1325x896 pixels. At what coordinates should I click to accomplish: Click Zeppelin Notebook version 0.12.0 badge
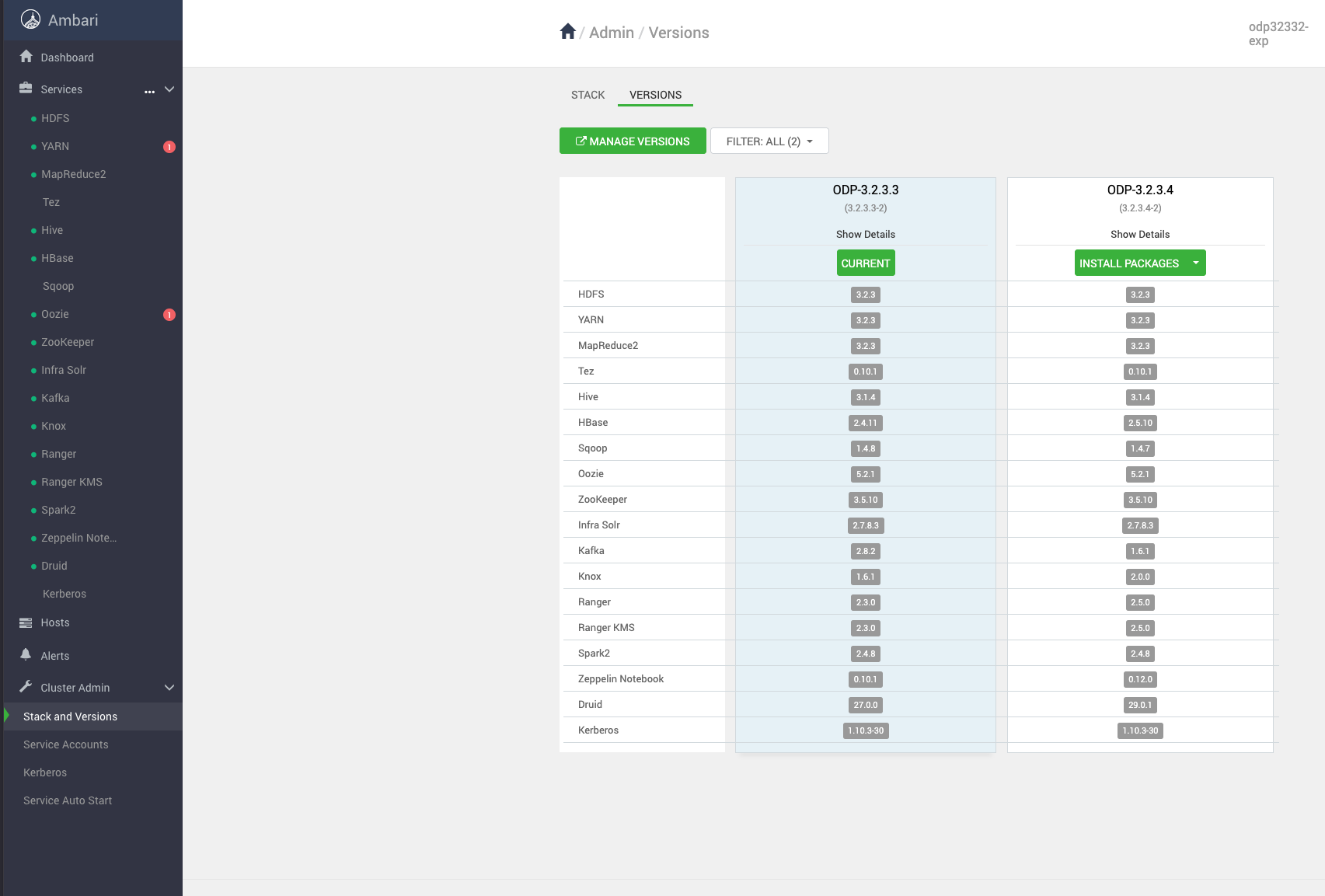(1140, 679)
